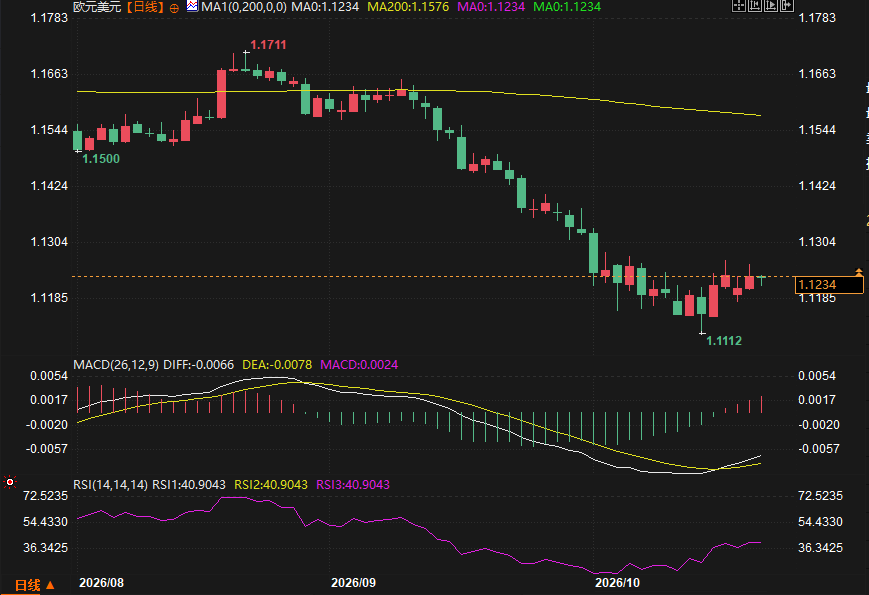Click the white MA0:1.1234 value
The width and height of the screenshot is (869, 595).
(325, 7)
